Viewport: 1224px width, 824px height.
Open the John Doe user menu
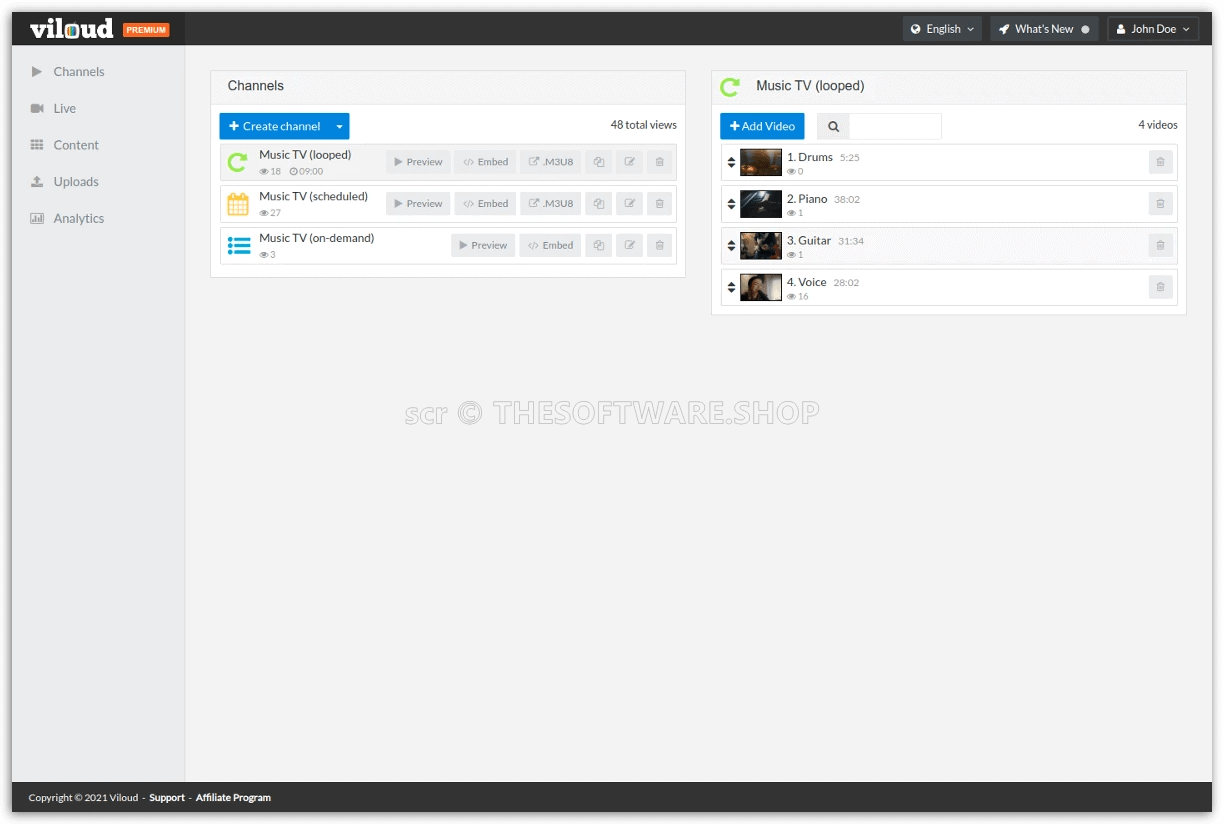point(1152,29)
